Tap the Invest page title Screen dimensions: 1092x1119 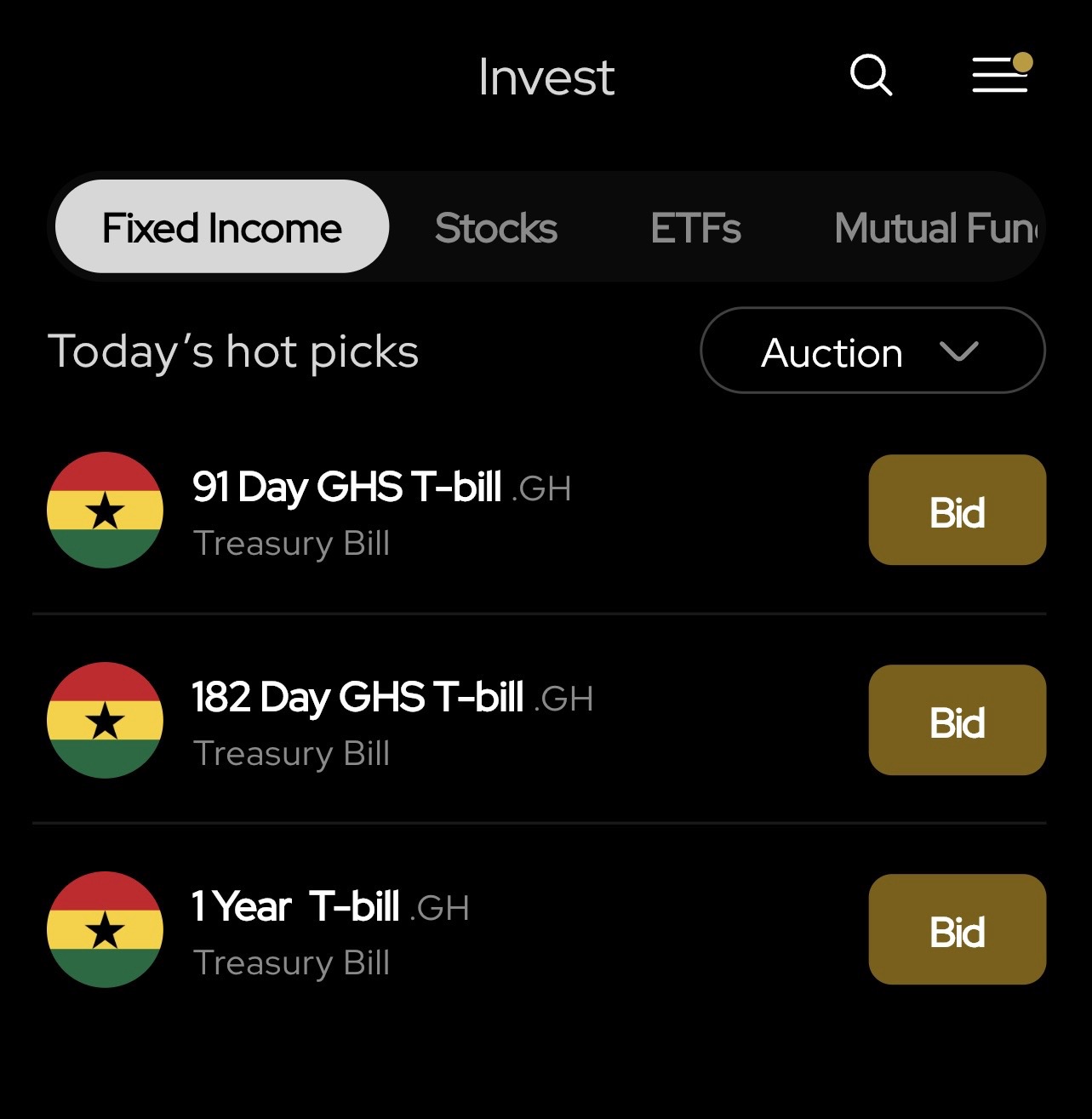coord(546,77)
